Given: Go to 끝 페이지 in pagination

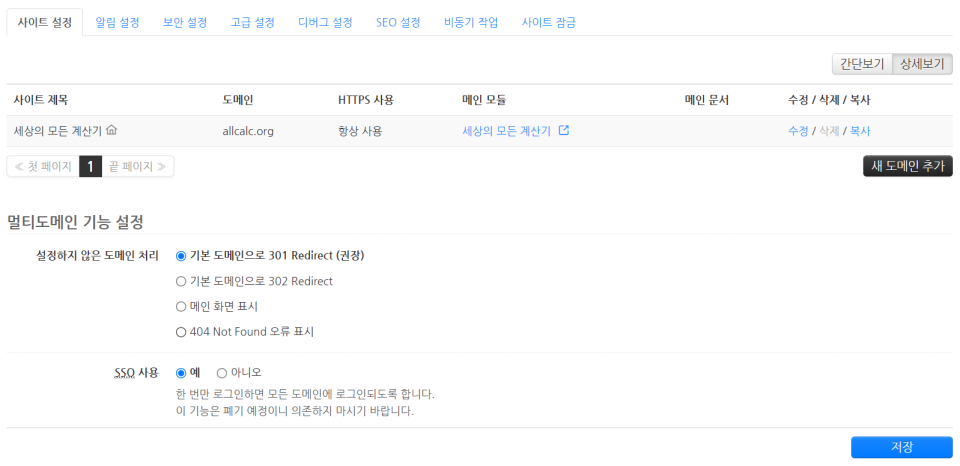Looking at the screenshot, I should click(x=138, y=166).
